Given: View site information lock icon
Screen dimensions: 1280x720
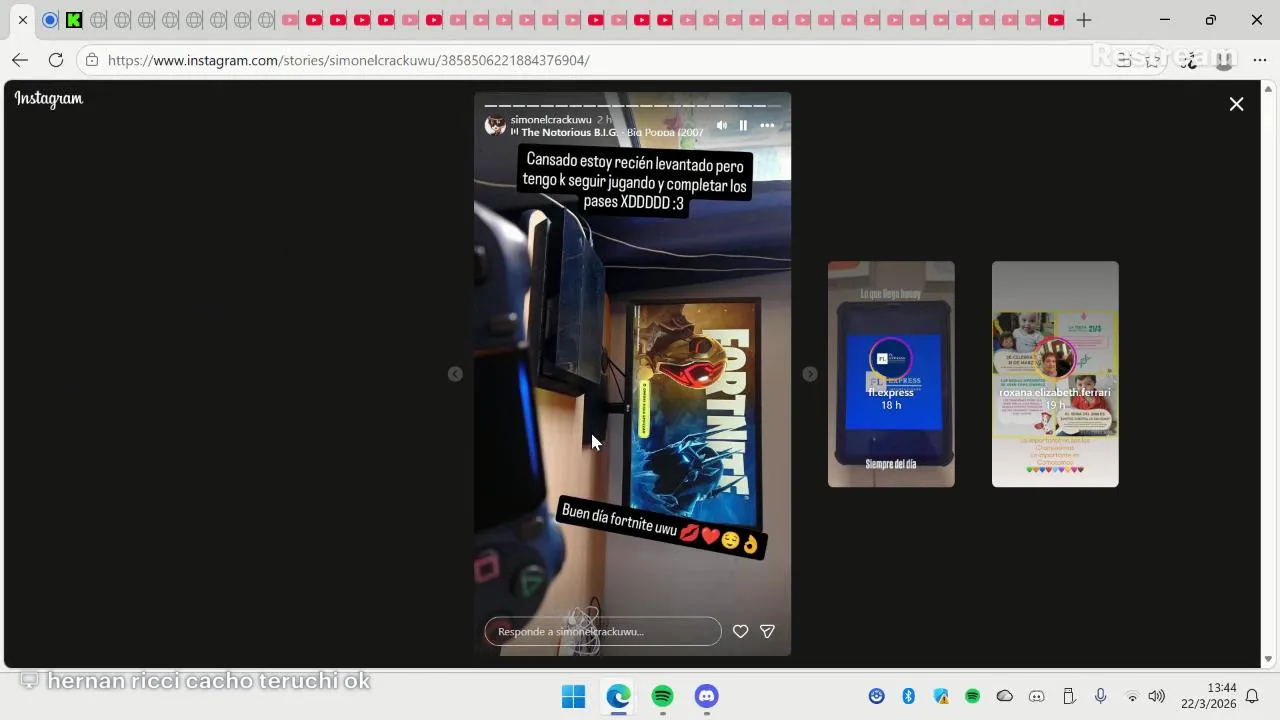Looking at the screenshot, I should coord(92,60).
